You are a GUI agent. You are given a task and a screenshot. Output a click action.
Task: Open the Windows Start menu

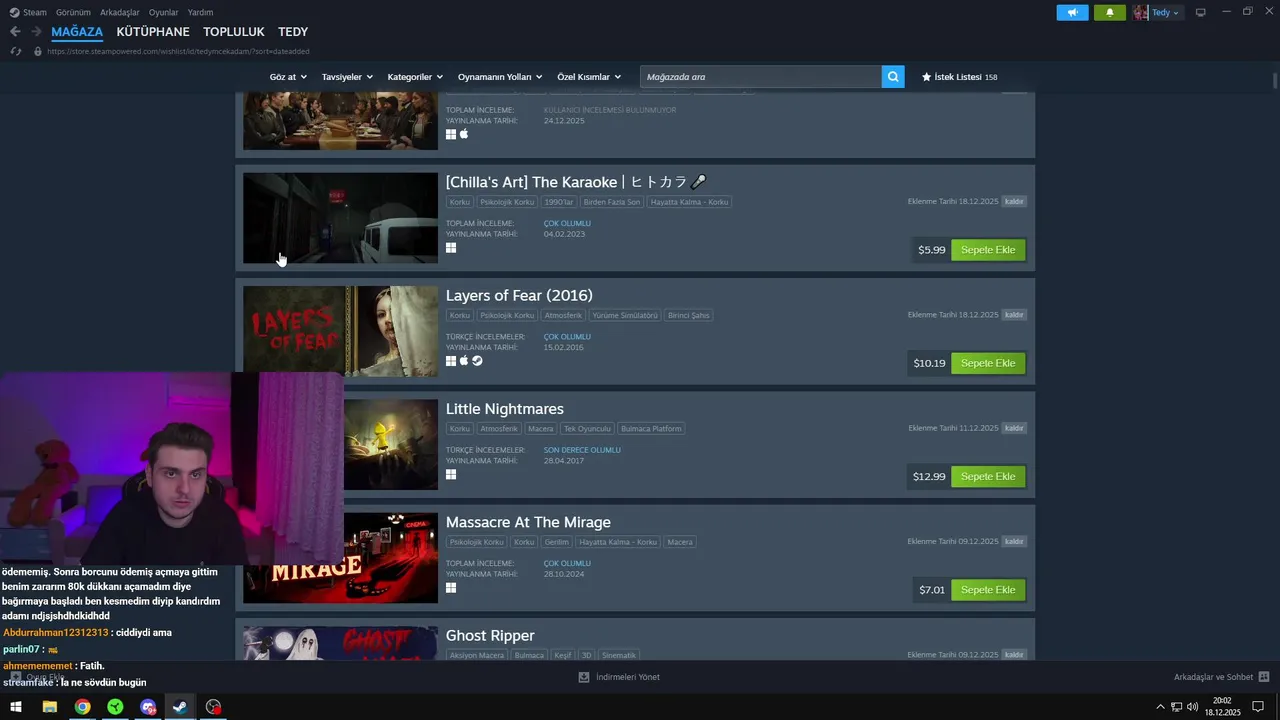tap(16, 707)
